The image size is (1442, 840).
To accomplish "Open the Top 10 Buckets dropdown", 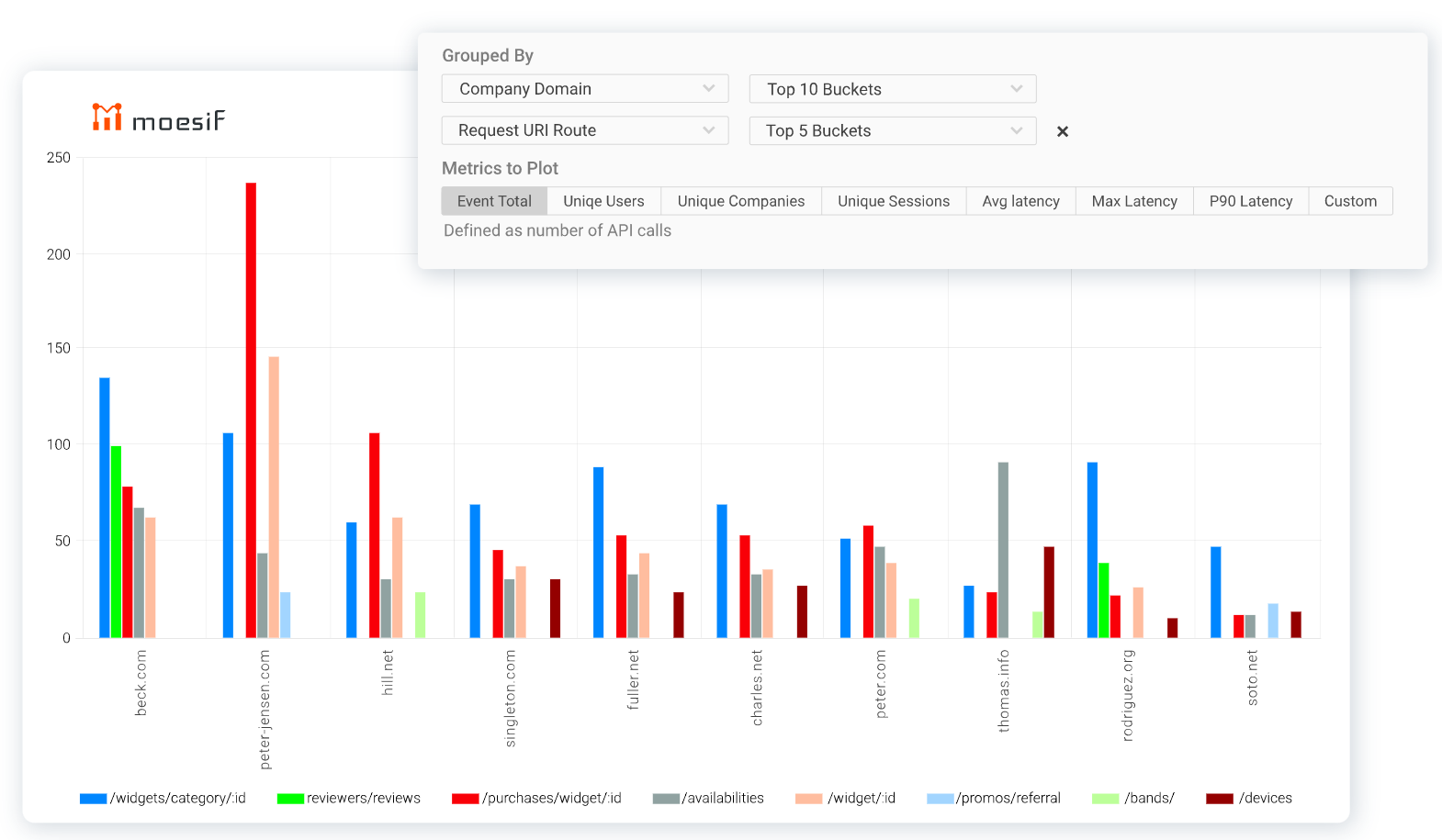I will [893, 89].
